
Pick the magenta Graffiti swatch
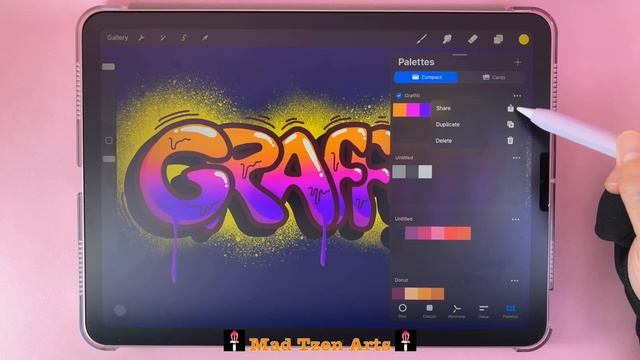pyautogui.click(x=413, y=110)
